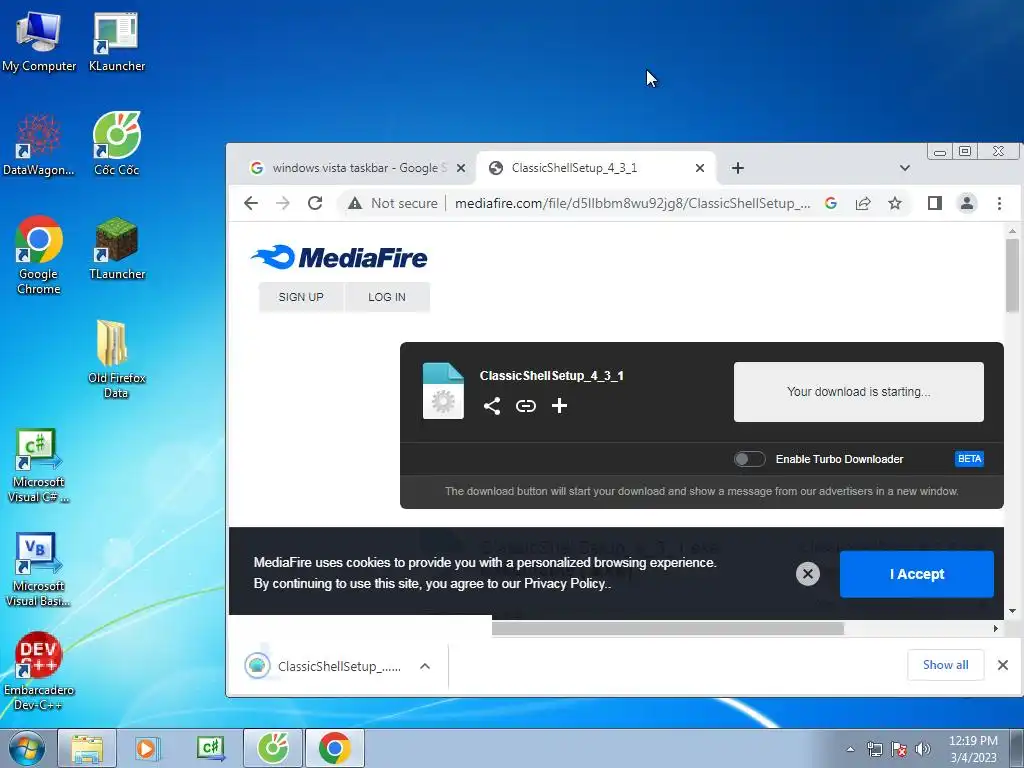Click the I Accept cookies button

pyautogui.click(x=916, y=574)
